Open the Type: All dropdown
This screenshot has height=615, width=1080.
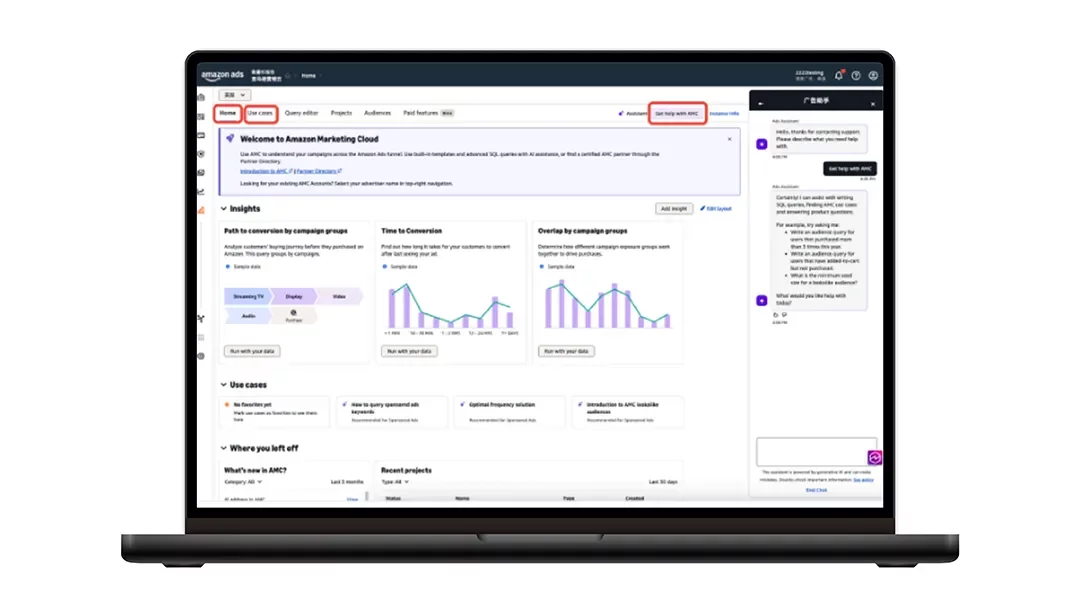[x=395, y=482]
